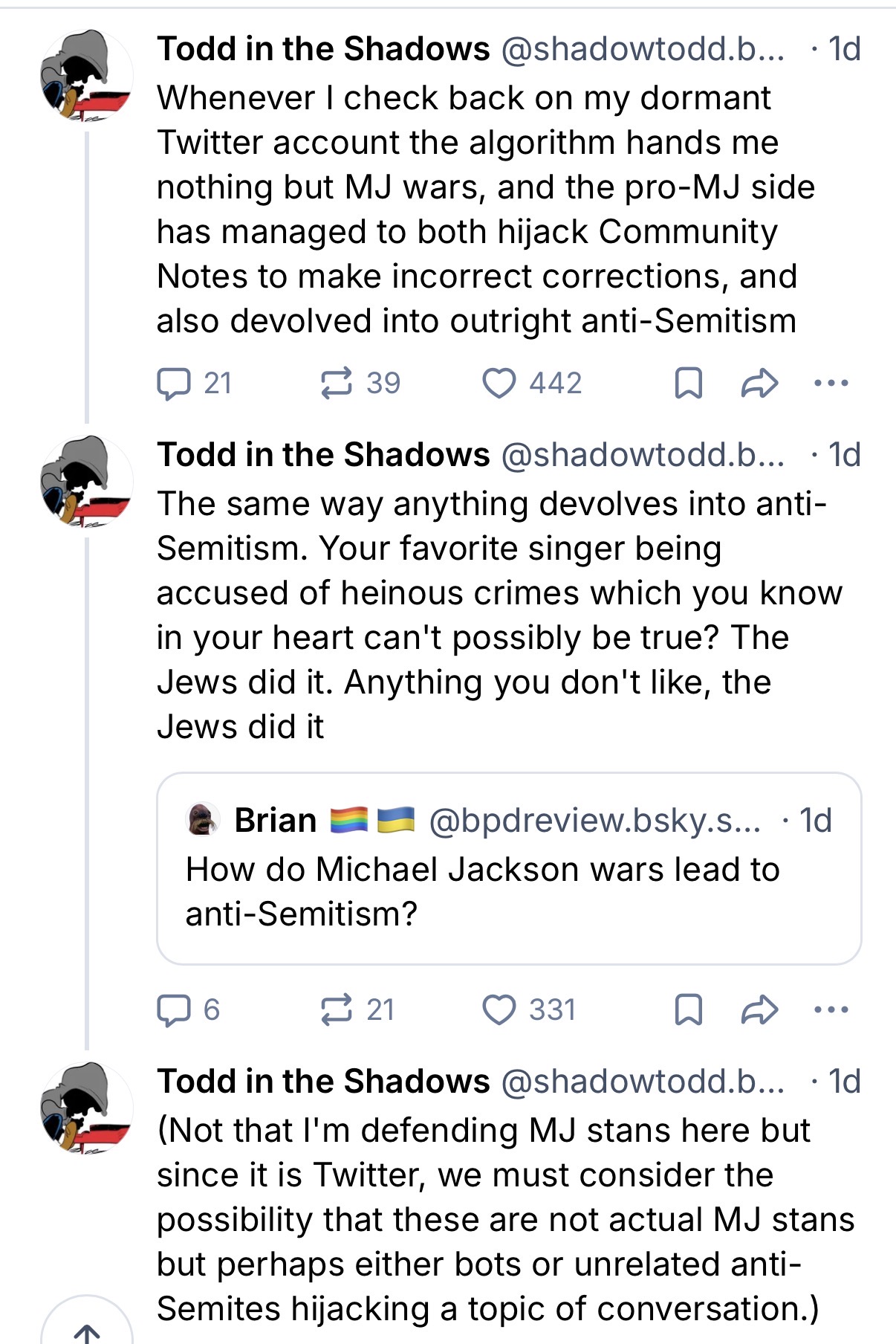
Task: Bookmark the first post about Community Notes
Action: coord(688,384)
